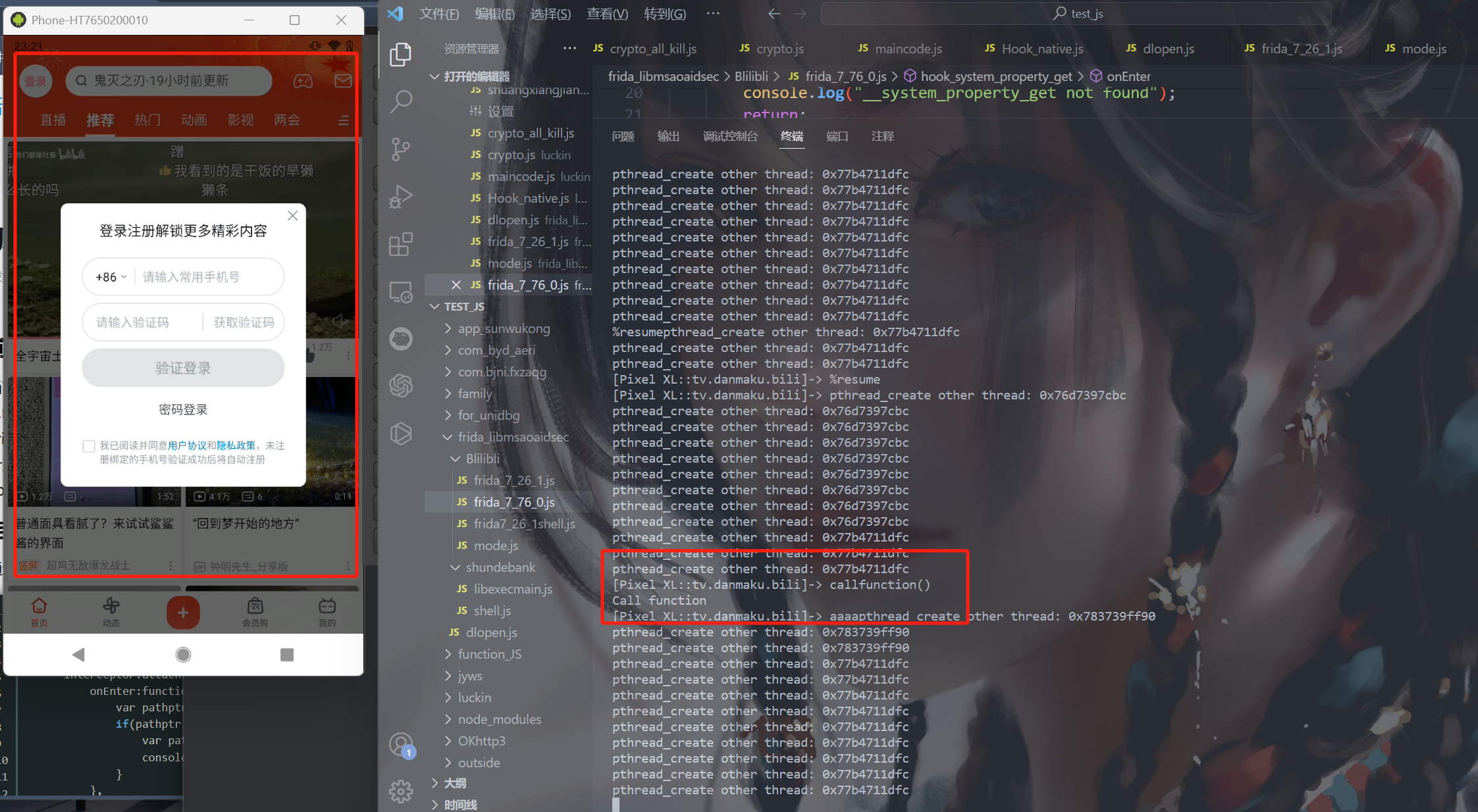The width and height of the screenshot is (1478, 812).
Task: Open the +86 country code dropdown
Action: point(111,277)
